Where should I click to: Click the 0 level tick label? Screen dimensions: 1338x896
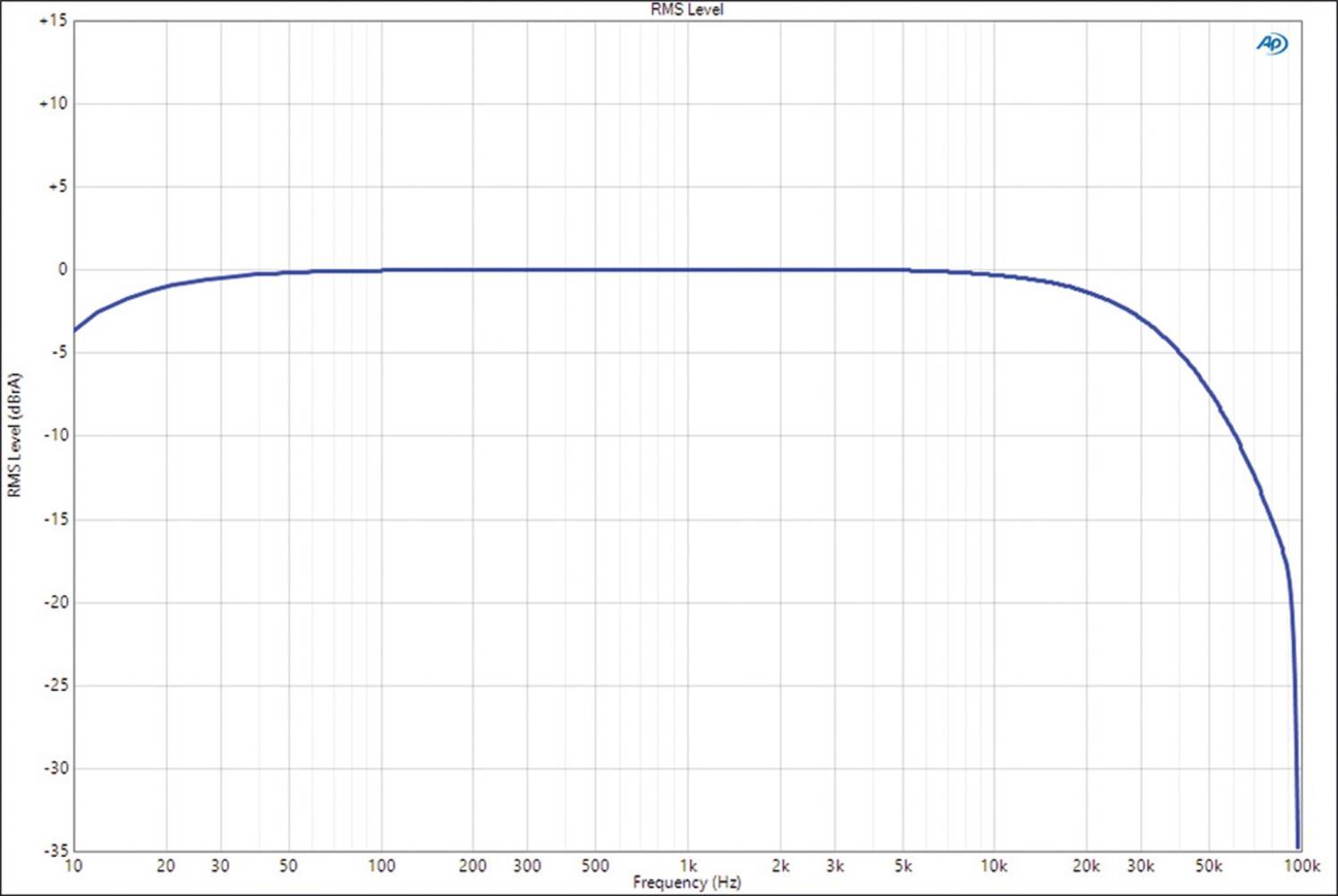click(62, 269)
